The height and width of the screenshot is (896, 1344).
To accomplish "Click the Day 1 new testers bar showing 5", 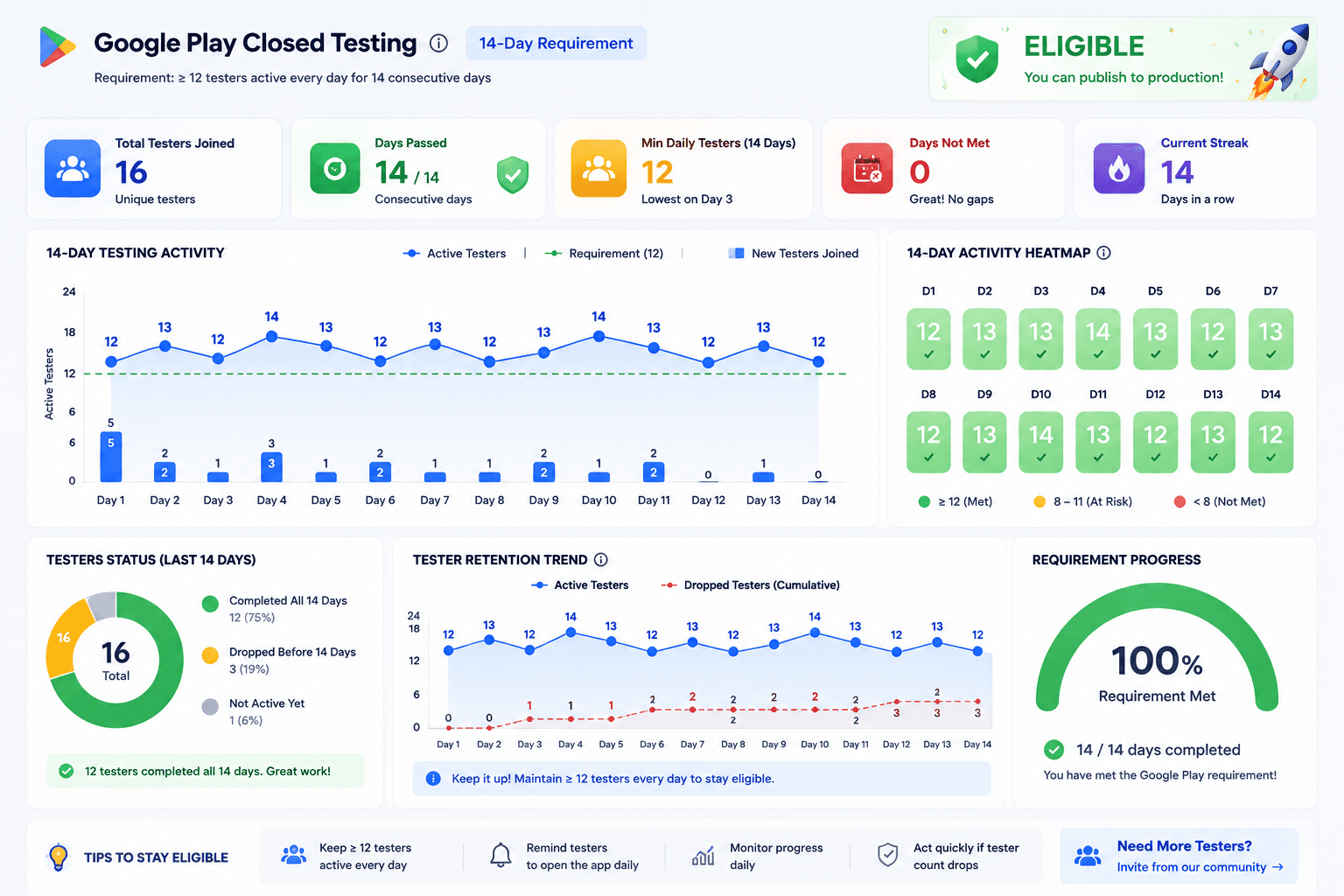I will coord(111,456).
